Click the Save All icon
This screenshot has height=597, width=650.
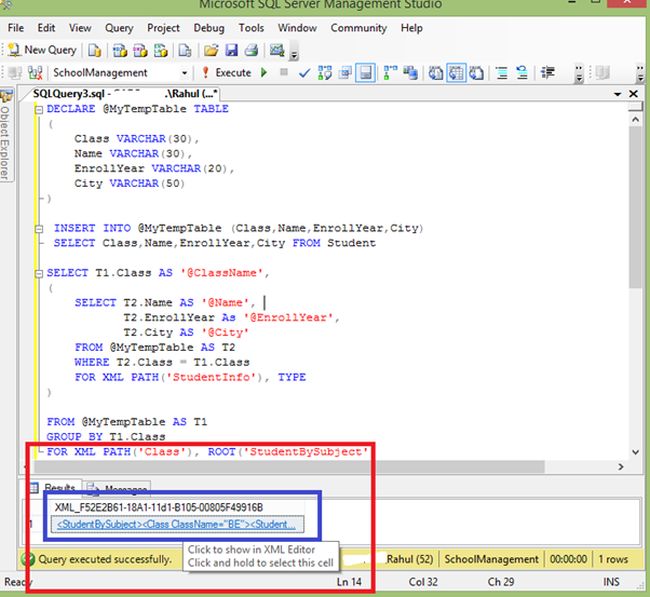click(251, 49)
